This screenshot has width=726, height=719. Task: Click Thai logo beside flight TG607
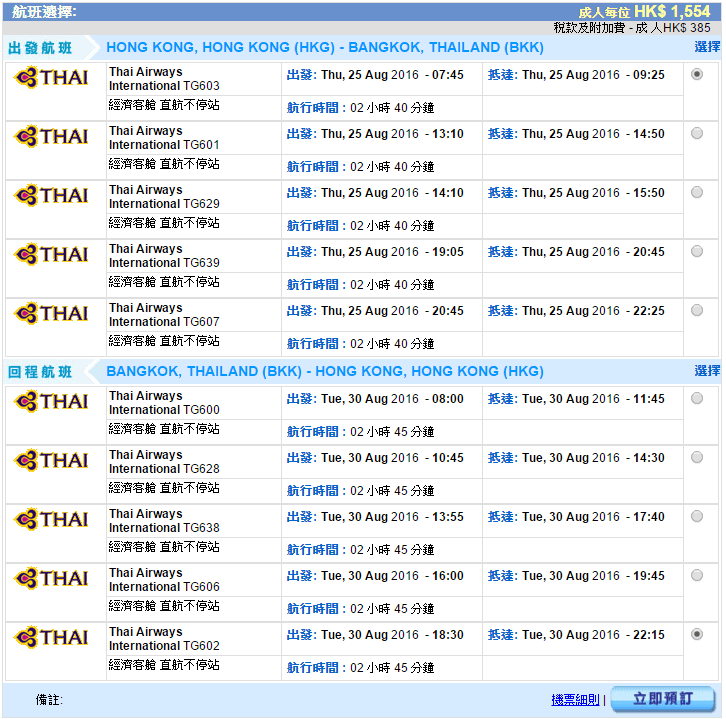point(52,314)
